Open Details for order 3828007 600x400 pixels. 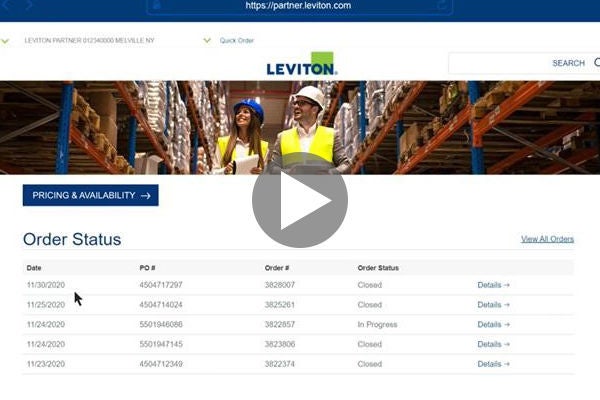click(493, 285)
